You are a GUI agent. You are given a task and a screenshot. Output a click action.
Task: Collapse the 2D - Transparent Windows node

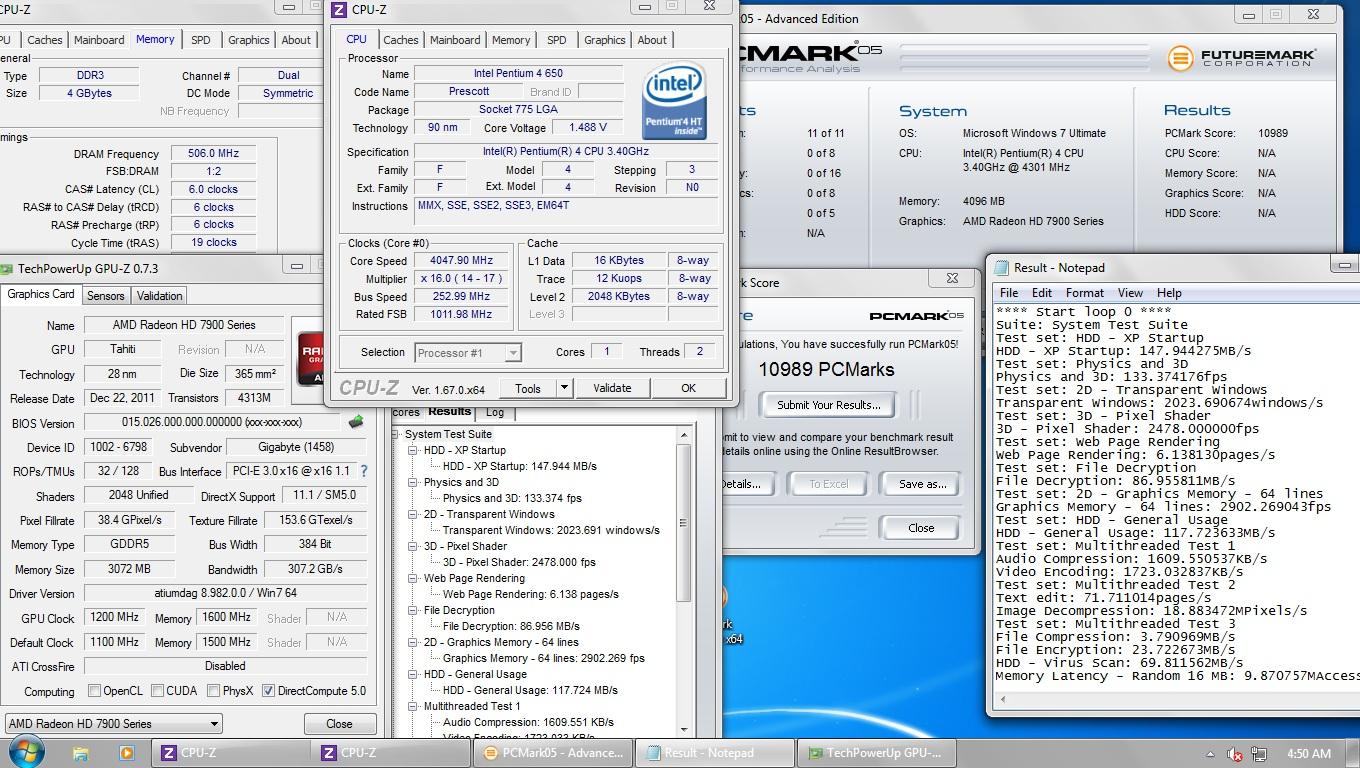click(412, 514)
